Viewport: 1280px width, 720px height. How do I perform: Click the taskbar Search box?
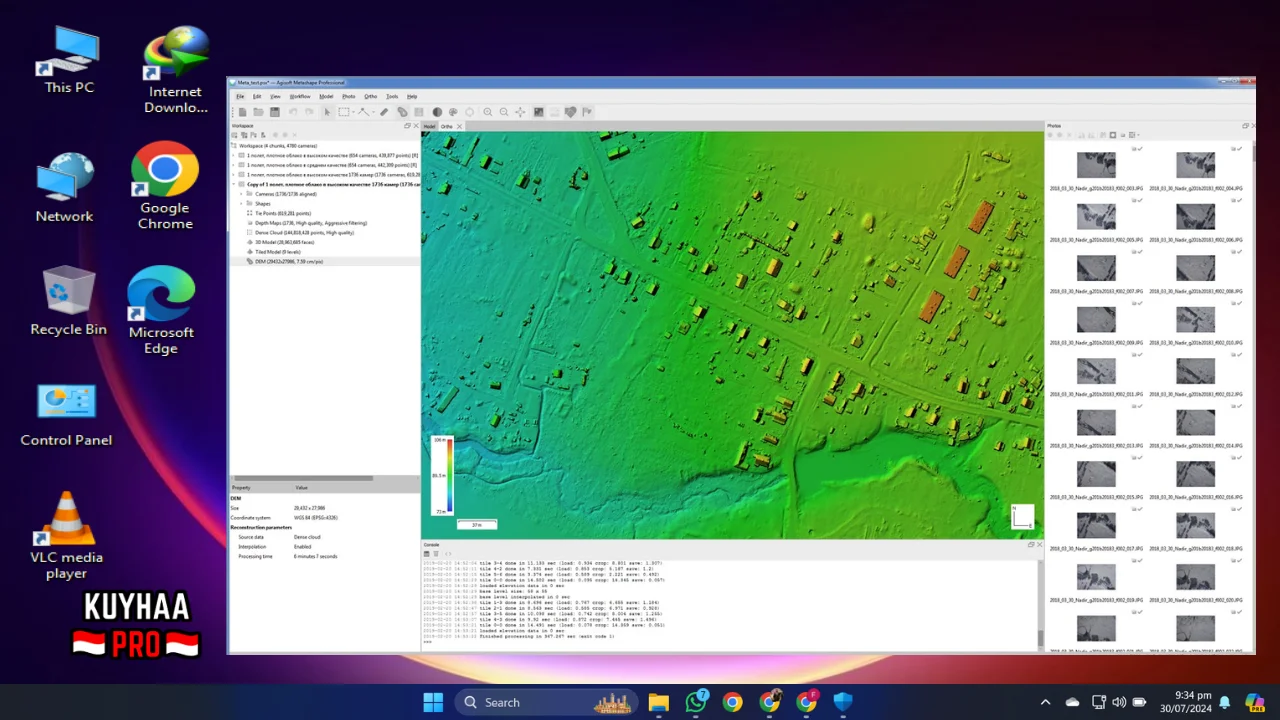tap(548, 702)
